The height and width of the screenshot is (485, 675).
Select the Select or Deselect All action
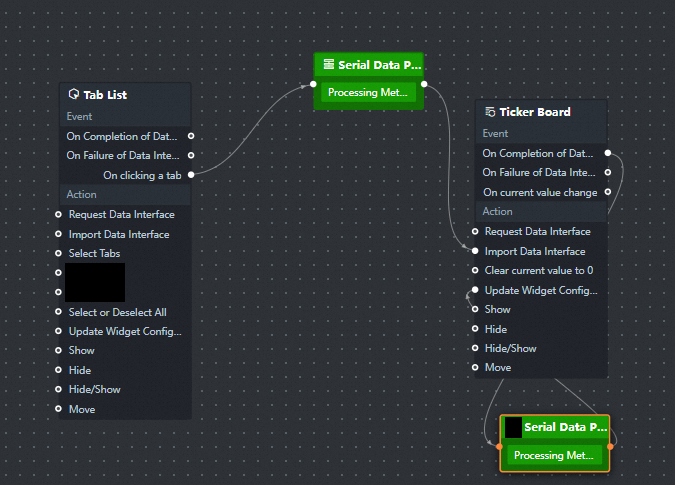click(118, 312)
